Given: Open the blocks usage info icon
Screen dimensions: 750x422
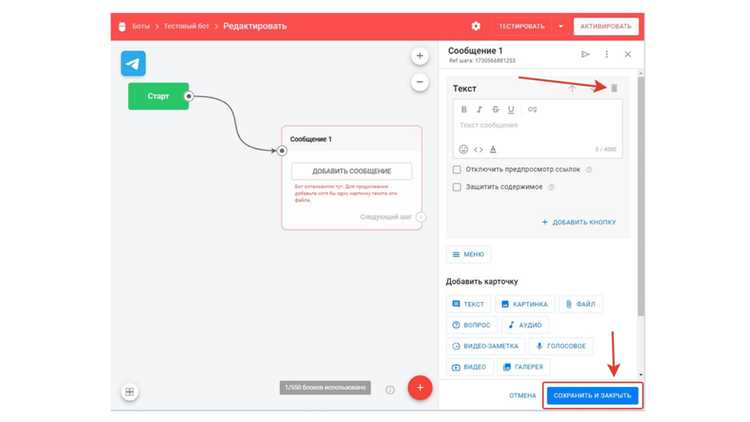Looking at the screenshot, I should pyautogui.click(x=390, y=390).
